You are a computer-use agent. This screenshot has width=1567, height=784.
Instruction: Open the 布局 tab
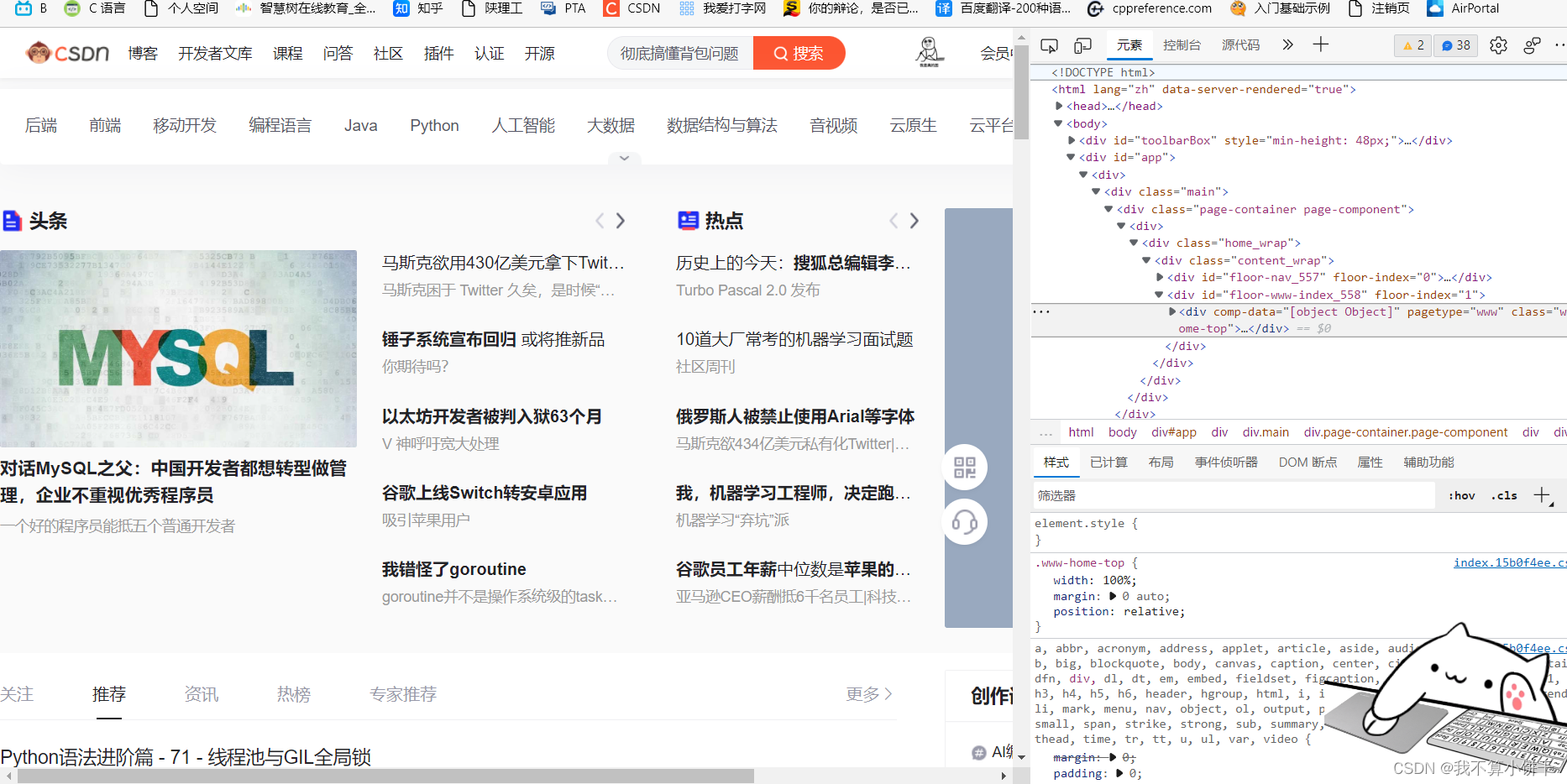1161,463
